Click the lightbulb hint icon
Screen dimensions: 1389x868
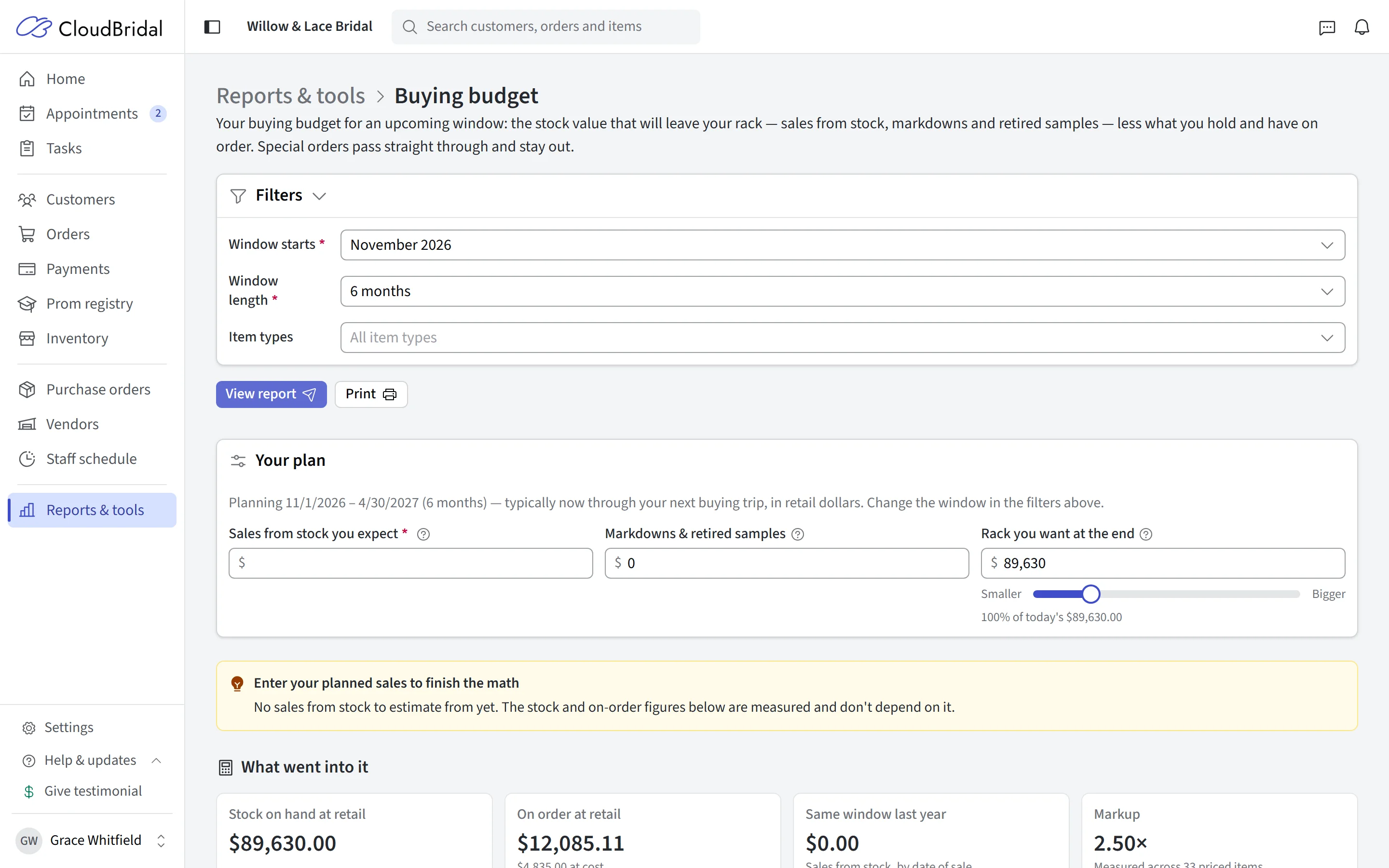(237, 683)
